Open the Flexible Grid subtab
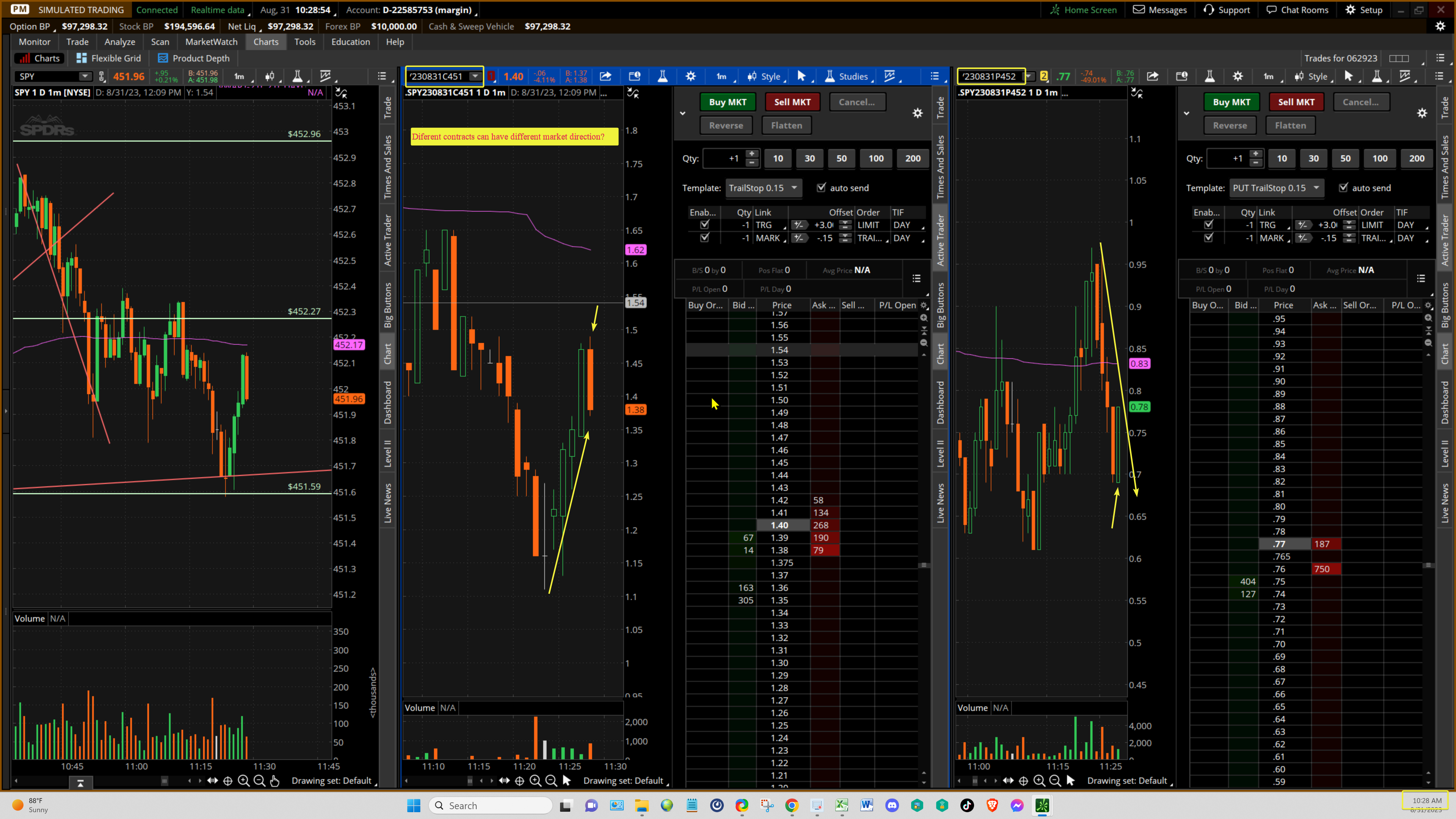This screenshot has height=819, width=1456. [x=108, y=58]
